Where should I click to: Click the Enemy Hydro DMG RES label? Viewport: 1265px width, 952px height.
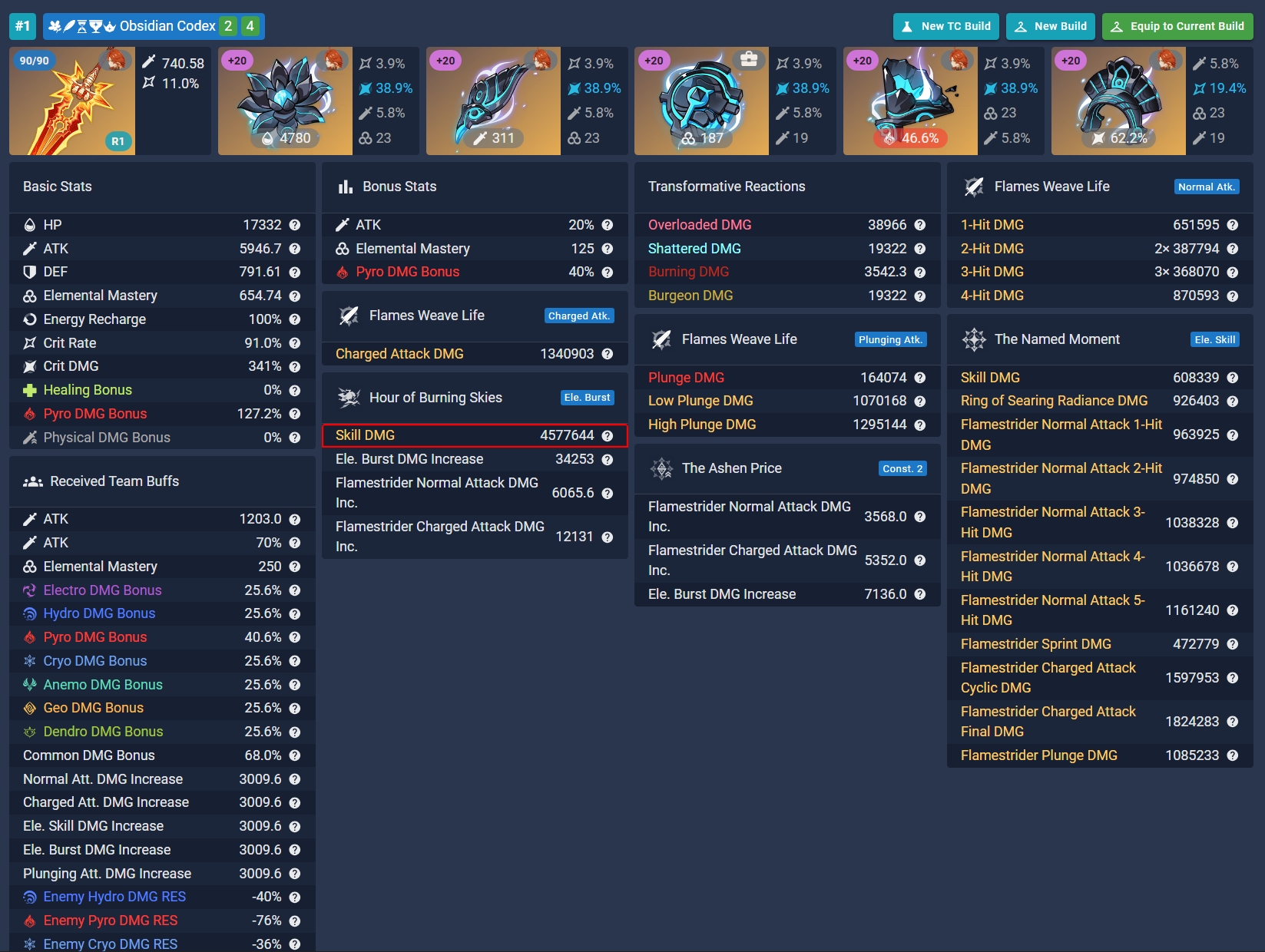tap(114, 897)
